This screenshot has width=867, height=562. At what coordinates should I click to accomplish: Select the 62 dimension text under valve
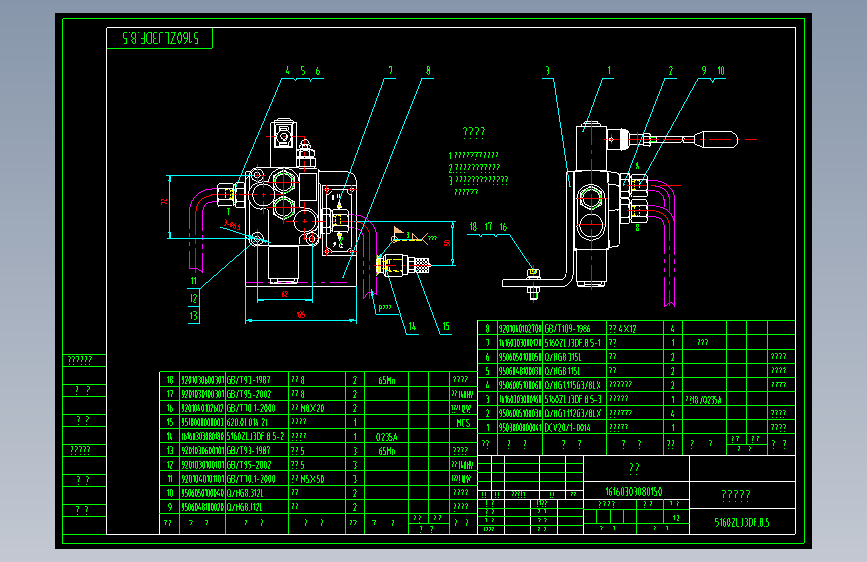tap(285, 294)
